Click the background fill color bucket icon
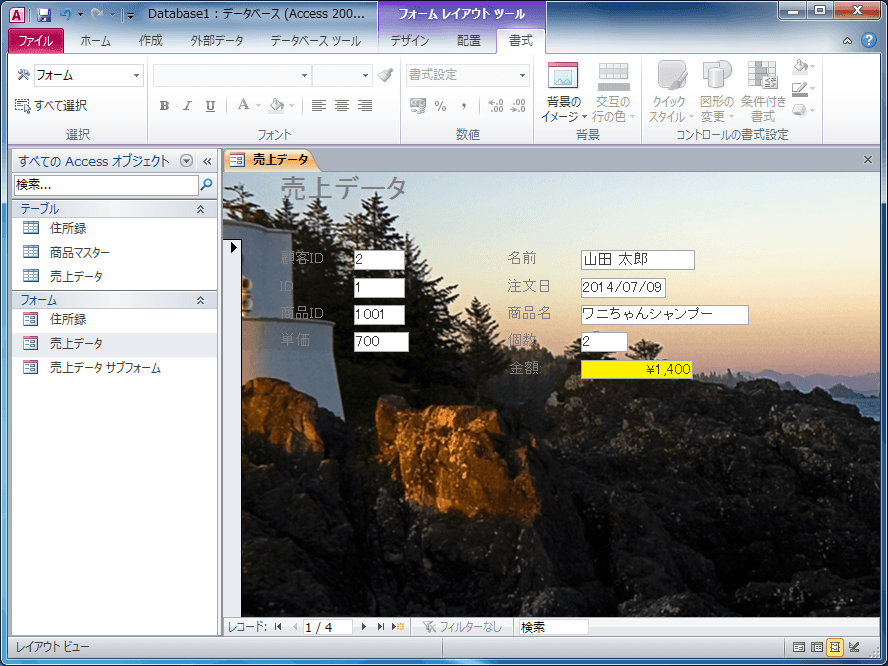Screen dimensions: 888x666 pyautogui.click(x=276, y=105)
